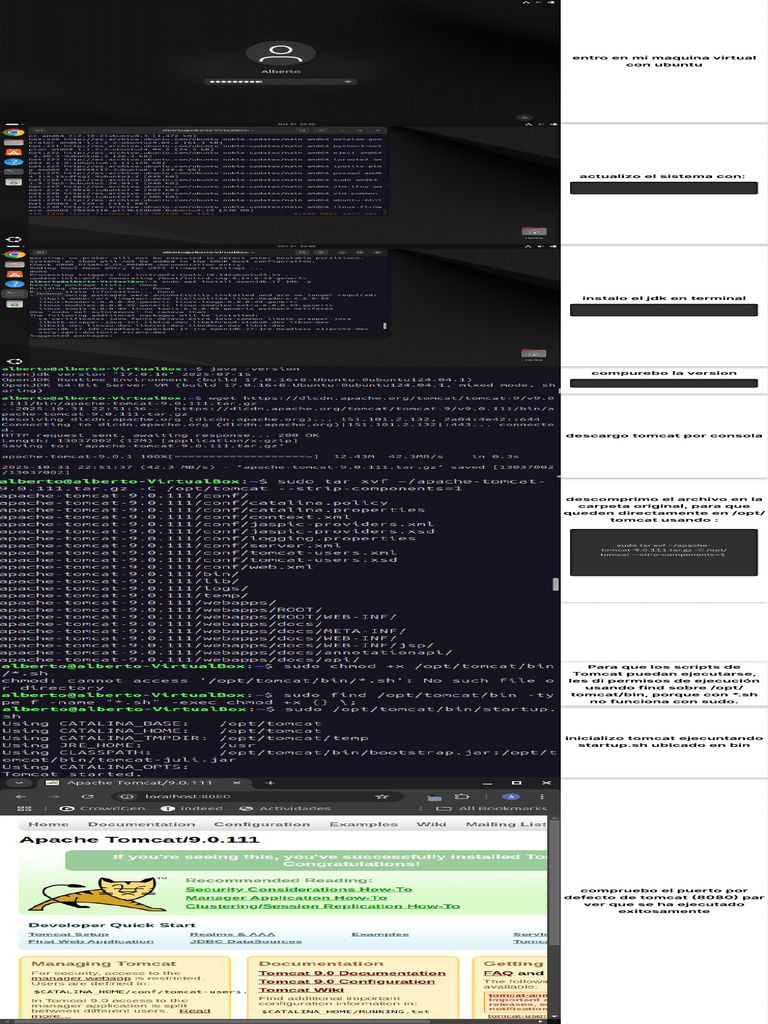Click the Alberto login password field
The height and width of the screenshot is (1024, 768).
tap(281, 82)
